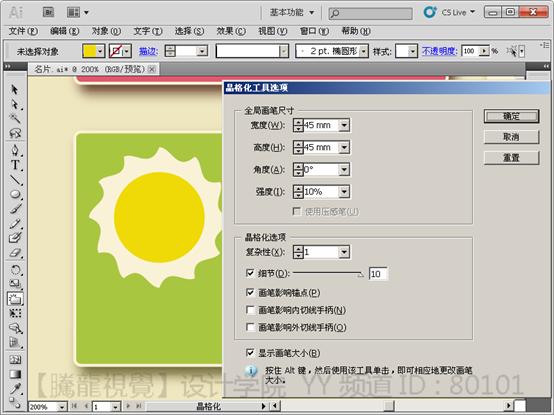
Task: Expand the 宽度(W) dropdown arrow
Action: point(344,125)
